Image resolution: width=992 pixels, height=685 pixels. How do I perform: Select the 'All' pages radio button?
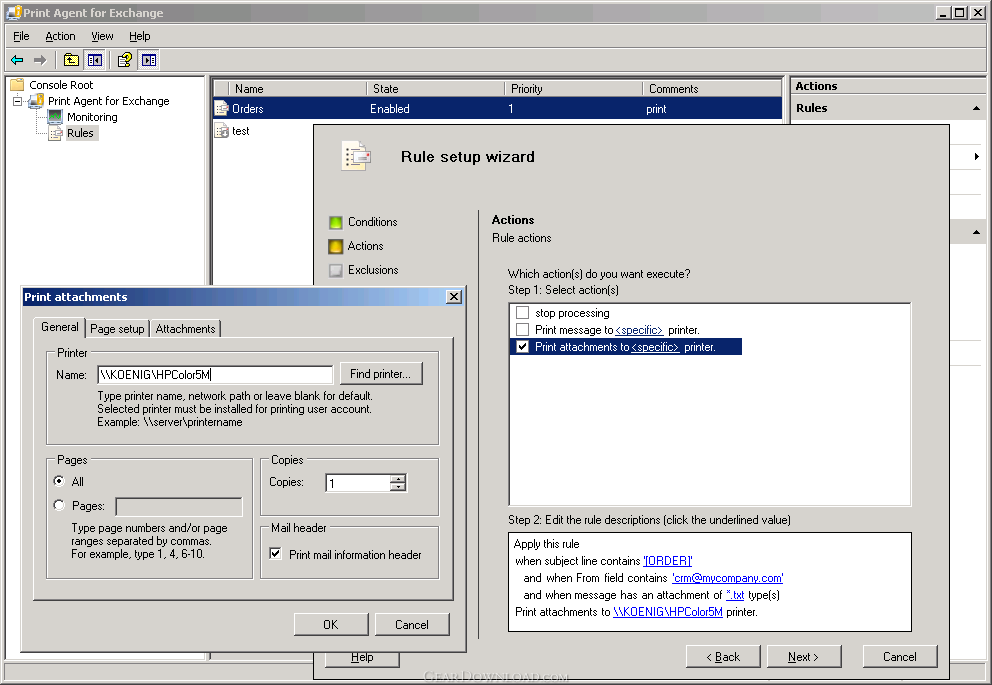coord(59,481)
